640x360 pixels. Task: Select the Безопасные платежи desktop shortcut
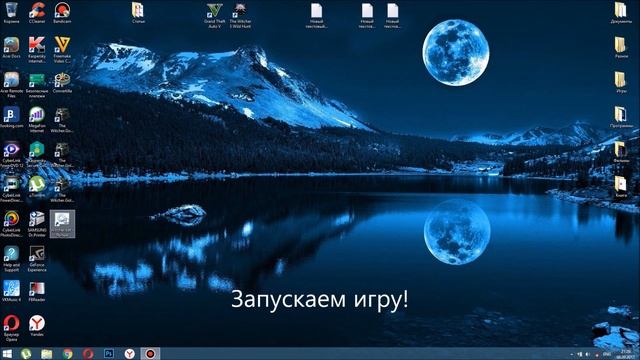[x=37, y=85]
